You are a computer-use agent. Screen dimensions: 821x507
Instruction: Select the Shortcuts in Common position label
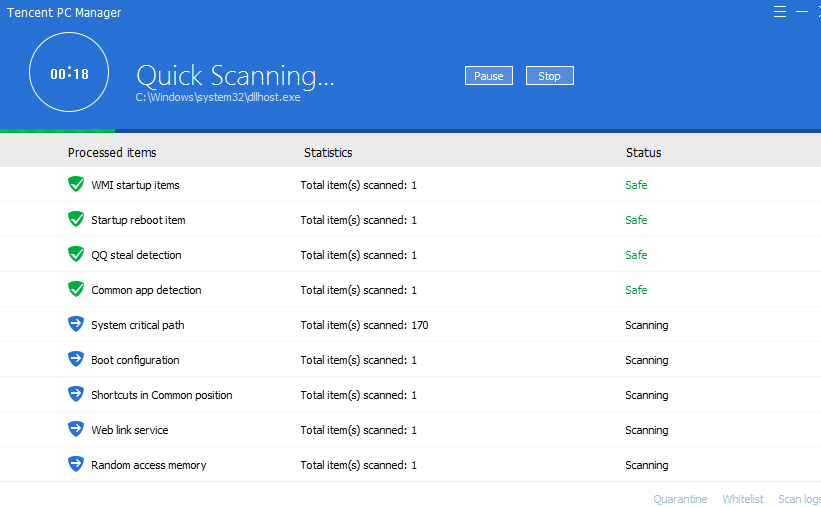(162, 395)
